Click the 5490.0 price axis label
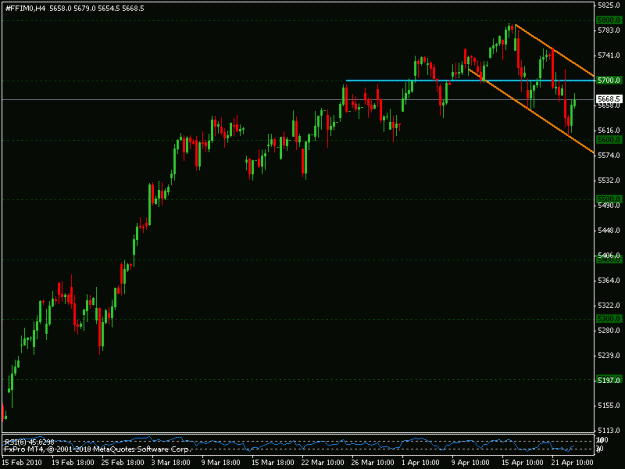 [609, 205]
